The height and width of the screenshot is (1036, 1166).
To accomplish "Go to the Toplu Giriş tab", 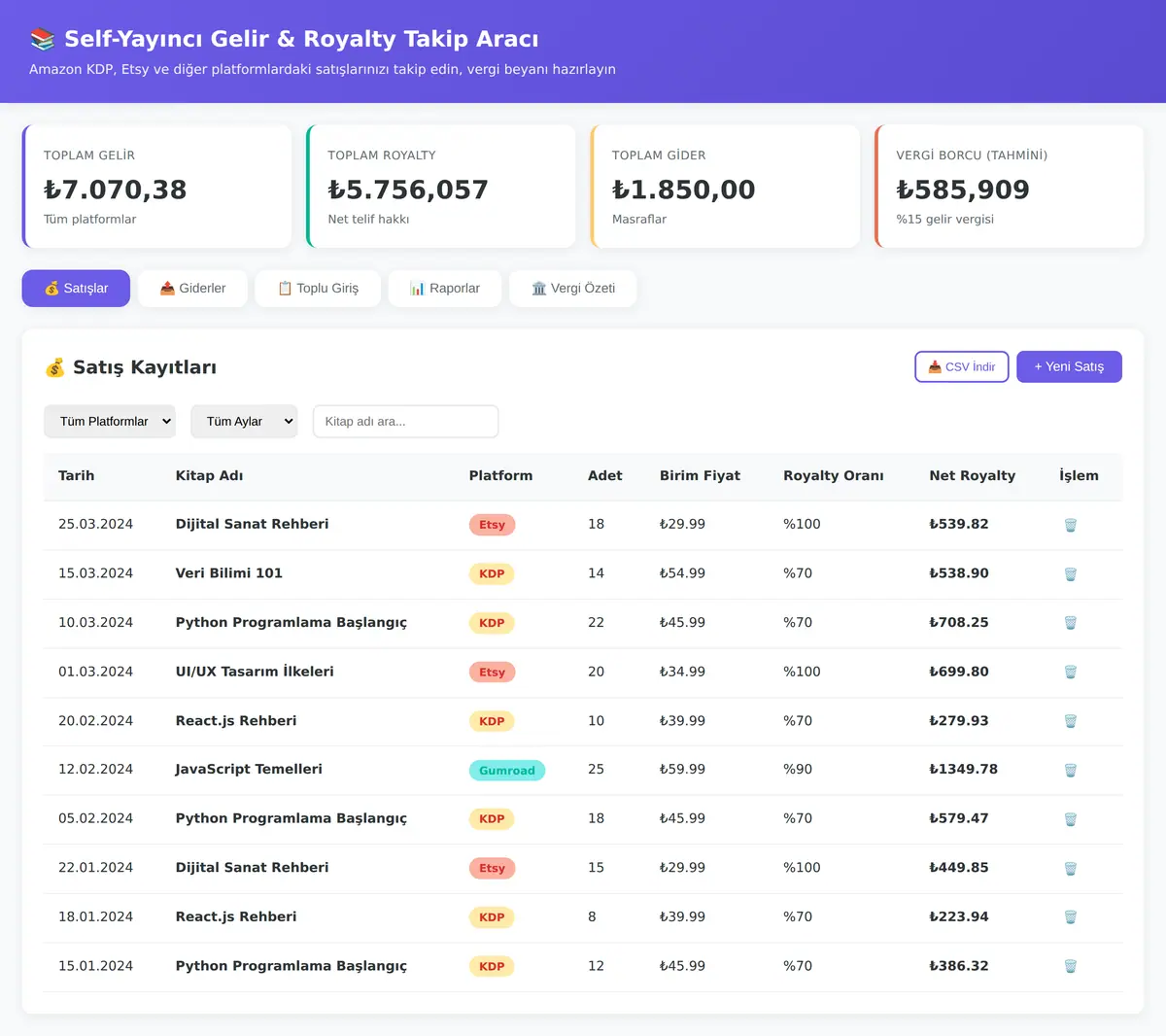I will 318,289.
